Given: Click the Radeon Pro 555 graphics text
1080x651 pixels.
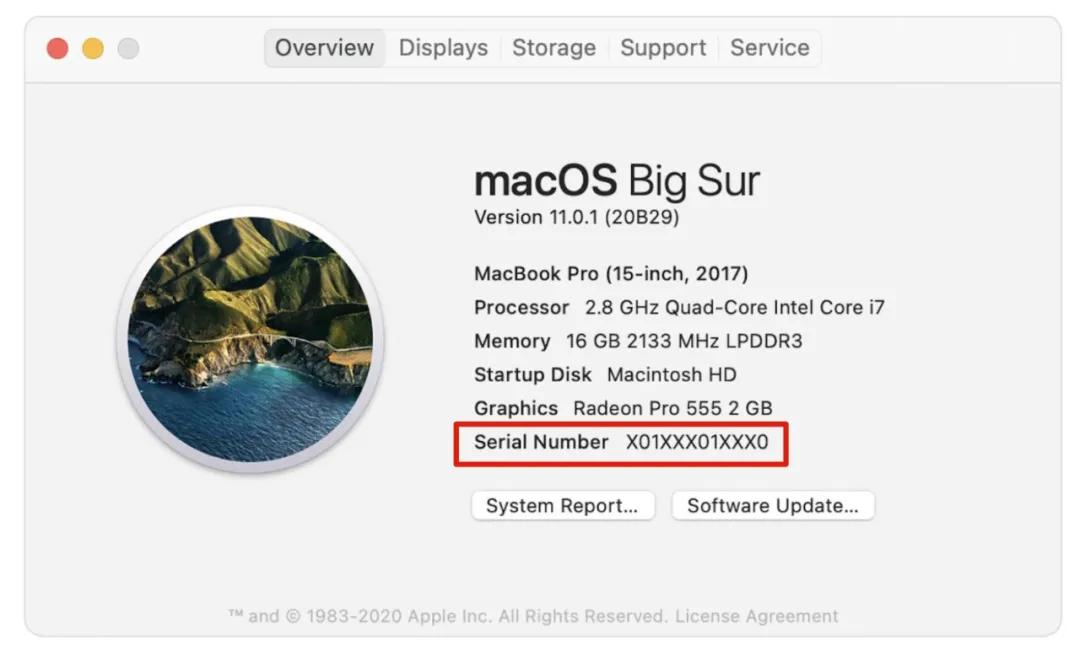Looking at the screenshot, I should tap(672, 408).
